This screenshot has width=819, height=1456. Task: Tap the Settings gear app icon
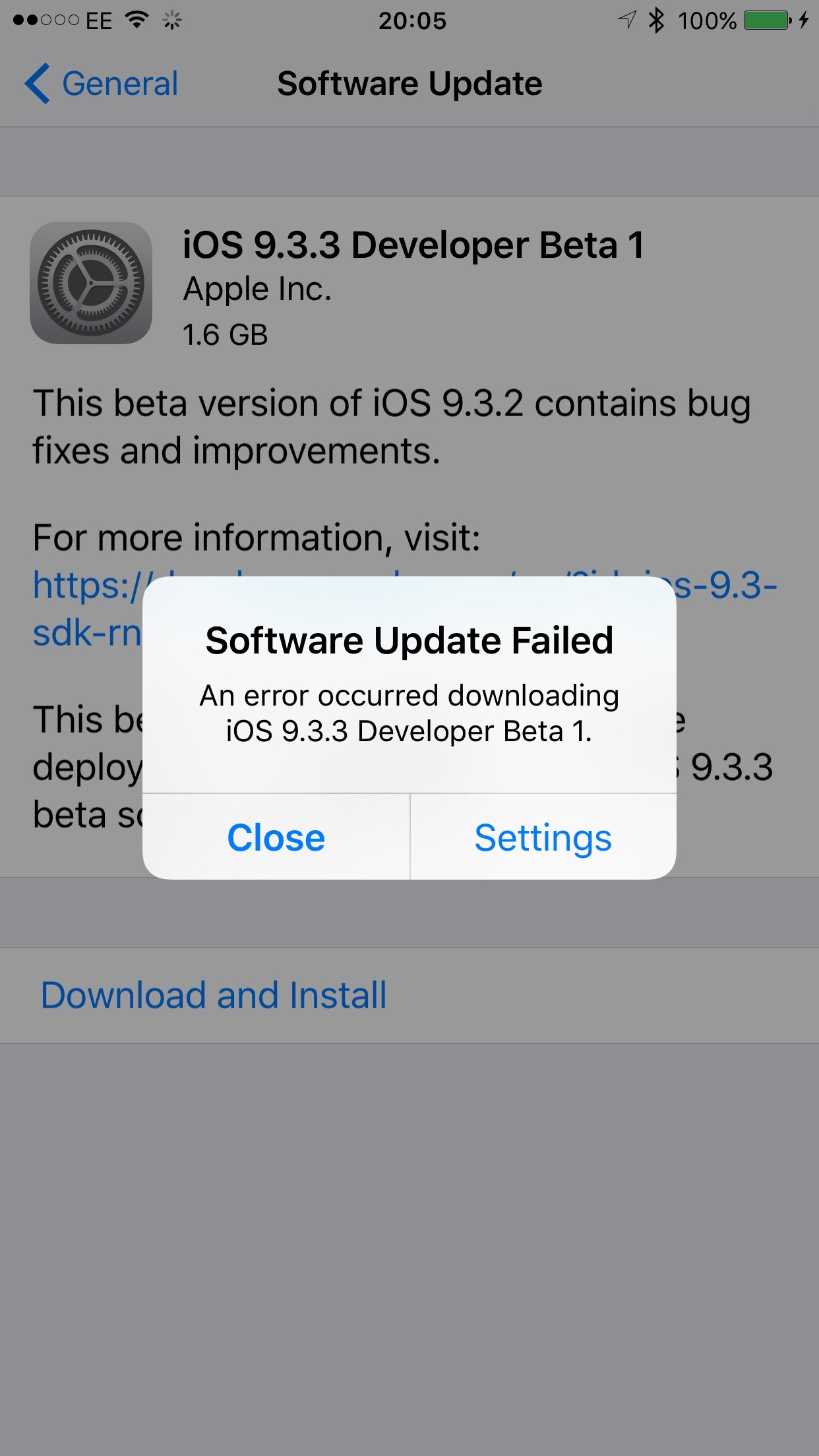(91, 283)
